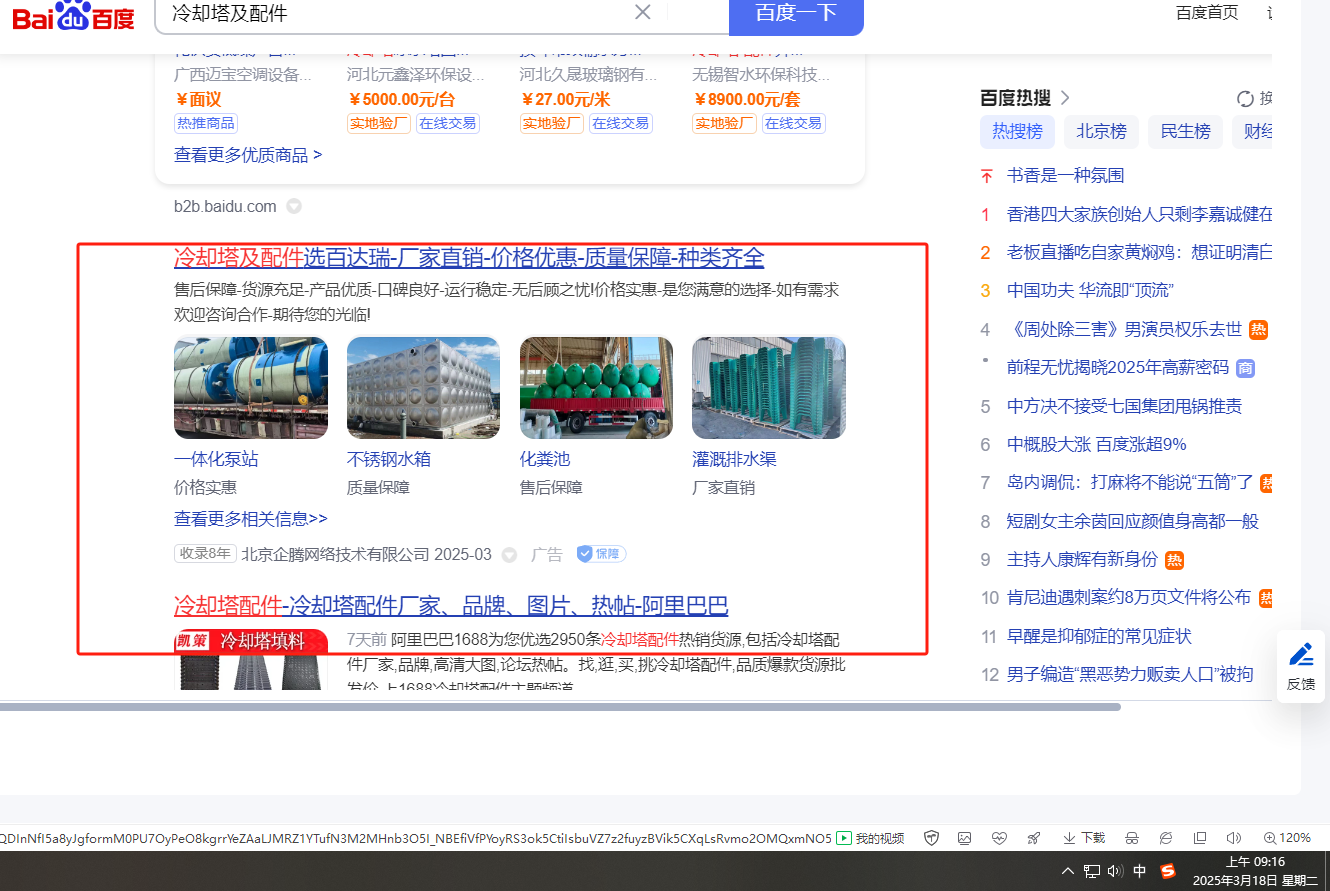Screen dimensions: 1330x891
Task: Click the 冷却塔填料 result thumbnail
Action: (251, 659)
